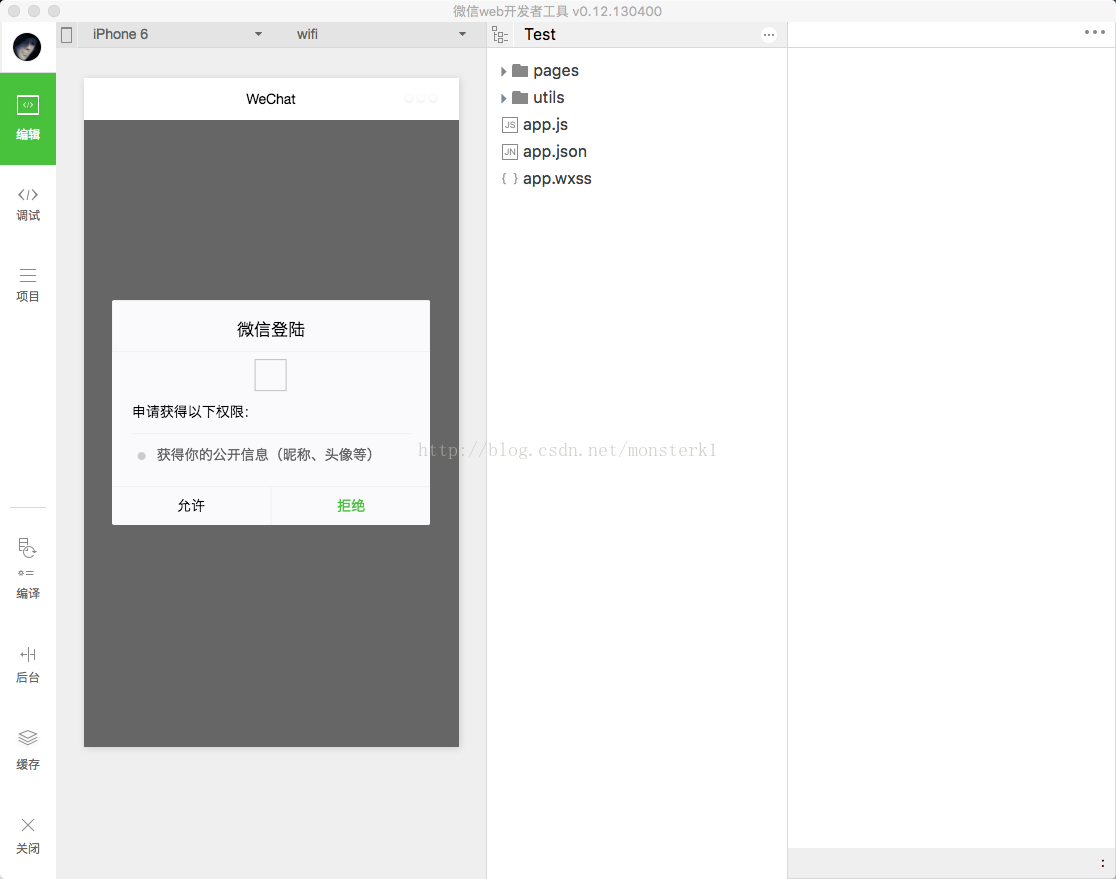Click the colon indicator in bottom status bar

[1102, 863]
